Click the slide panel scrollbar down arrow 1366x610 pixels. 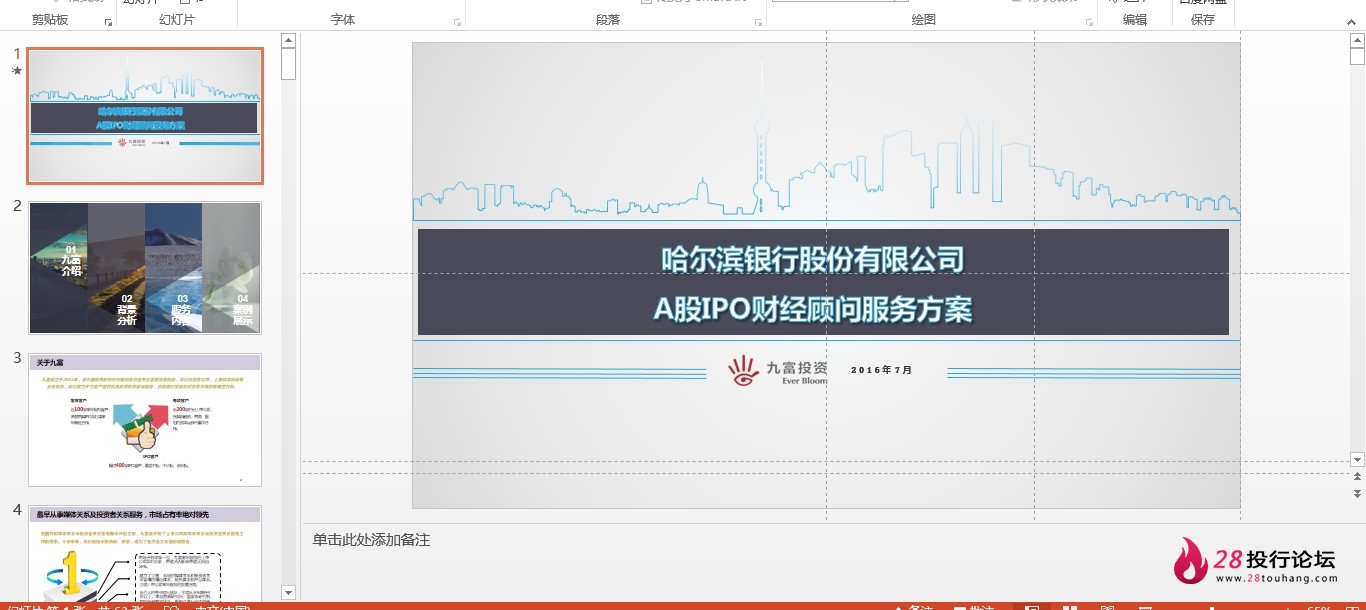288,592
